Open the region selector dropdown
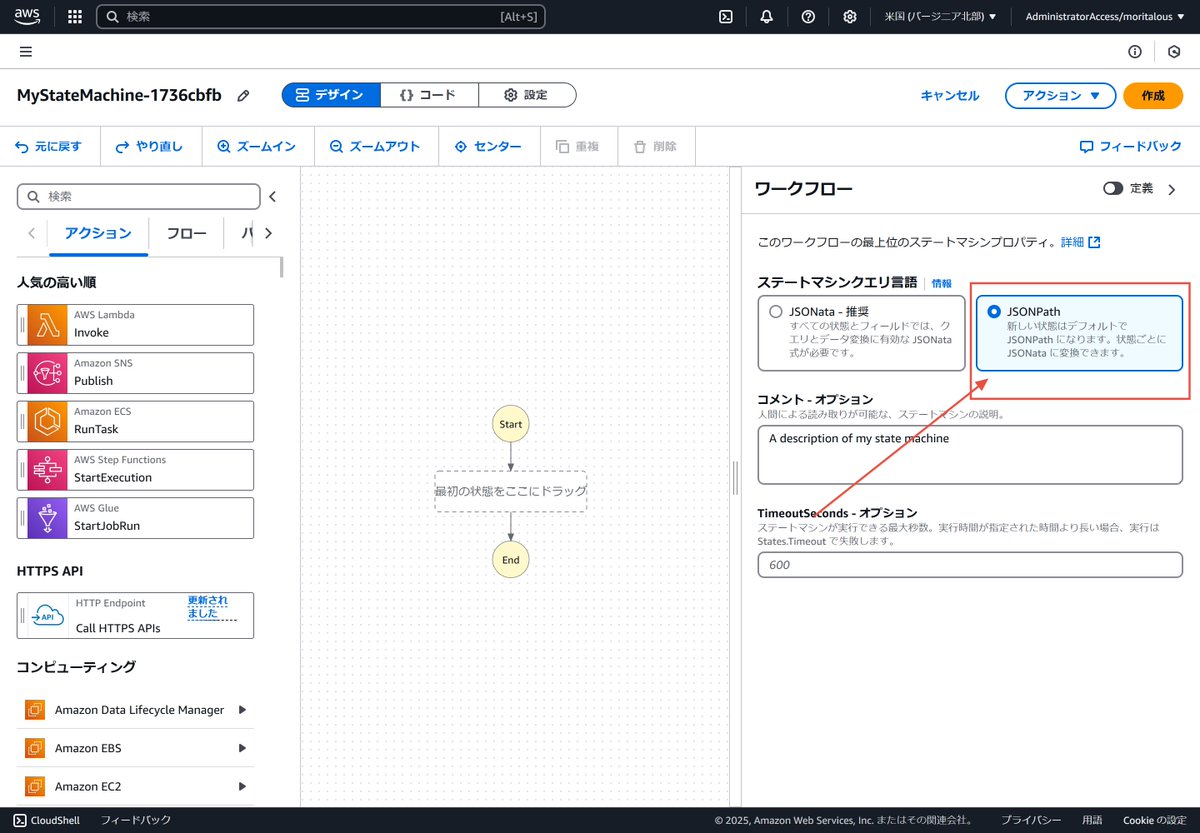The height and width of the screenshot is (833, 1200). 940,17
